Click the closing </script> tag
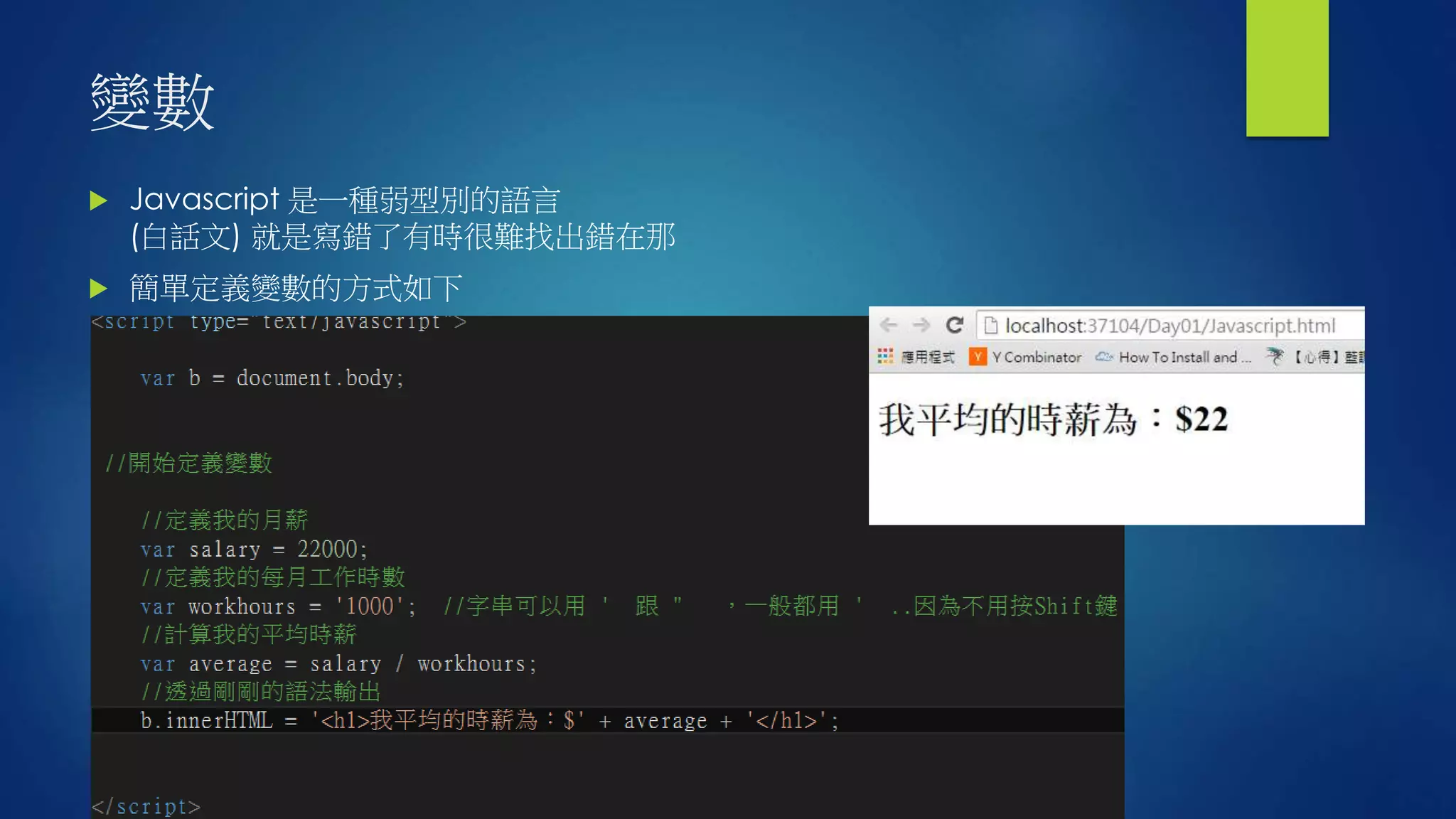Screen dimensions: 1456x819 [x=146, y=806]
